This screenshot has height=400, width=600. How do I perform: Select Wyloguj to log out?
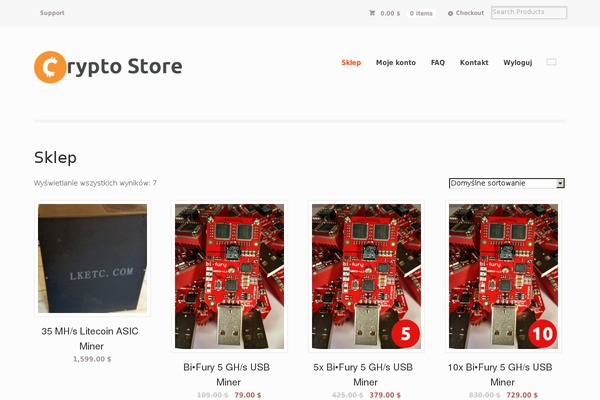pyautogui.click(x=518, y=62)
